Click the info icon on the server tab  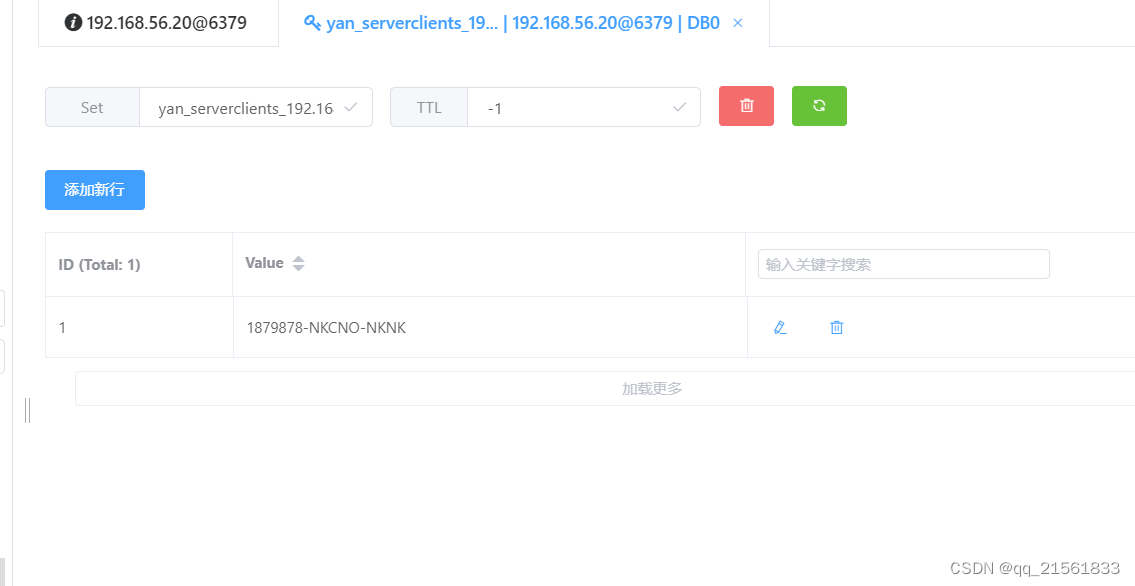[74, 22]
